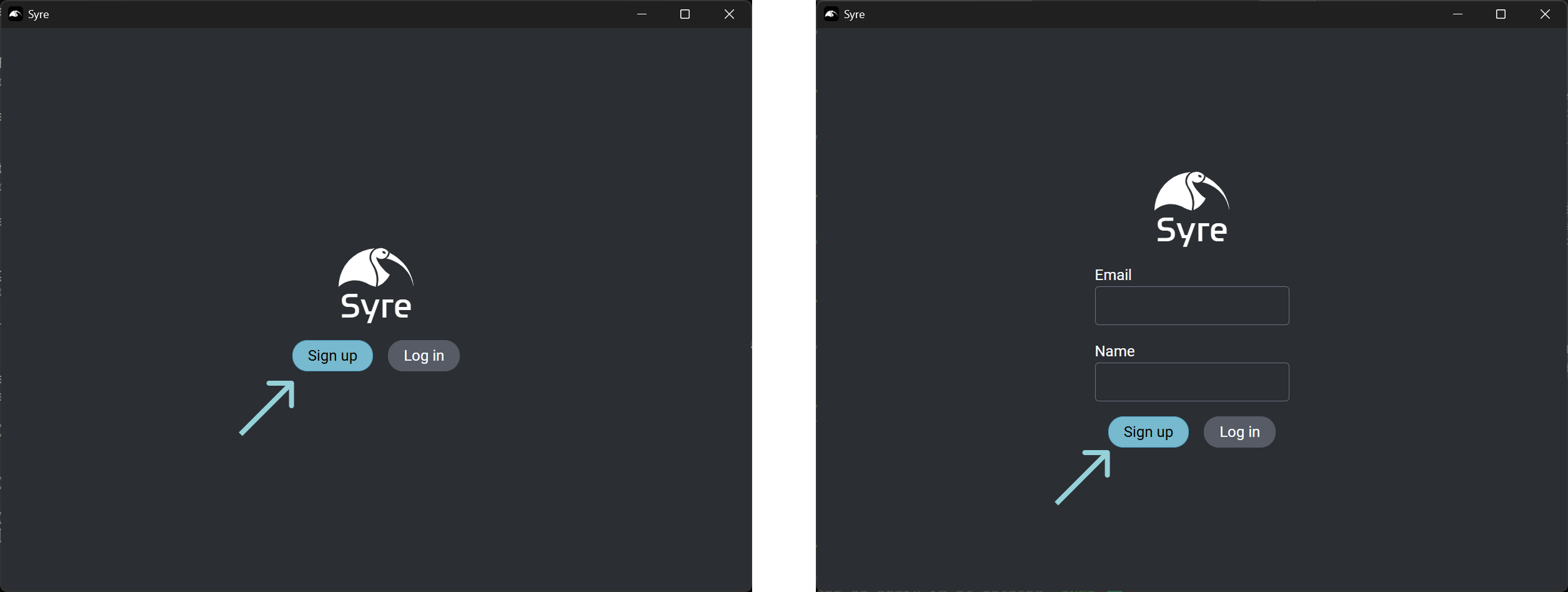Viewport: 1568px width, 592px height.
Task: Click Syre title bar icon in right window
Action: 831,14
